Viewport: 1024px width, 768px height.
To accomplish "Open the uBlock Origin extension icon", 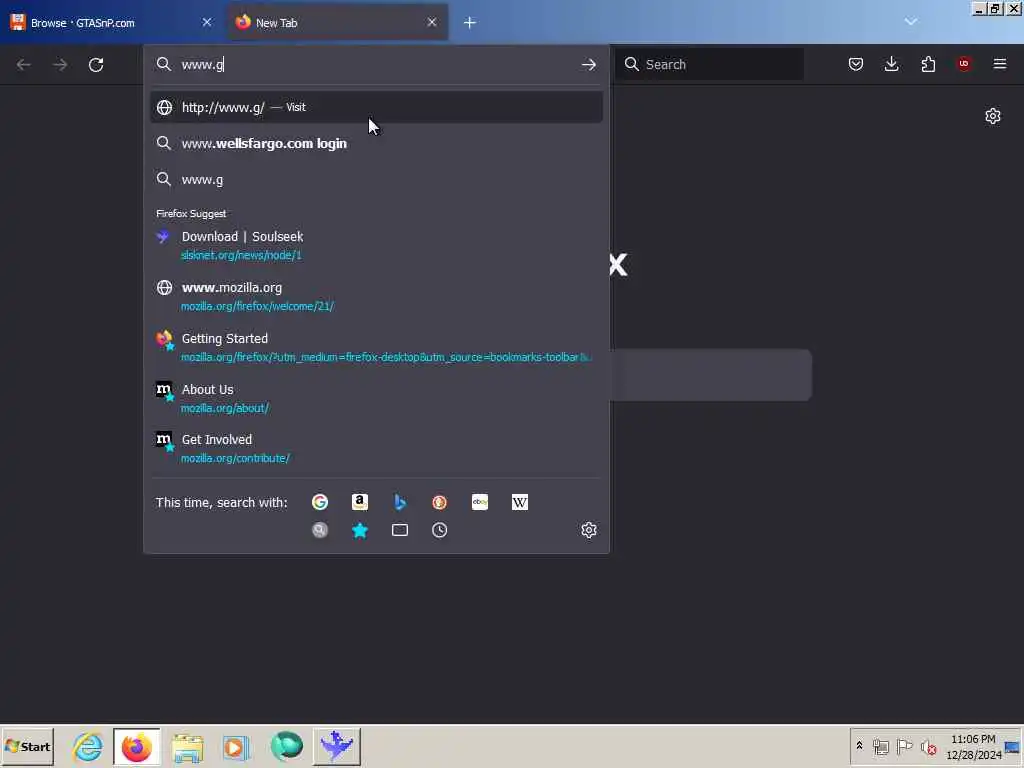I will (964, 64).
